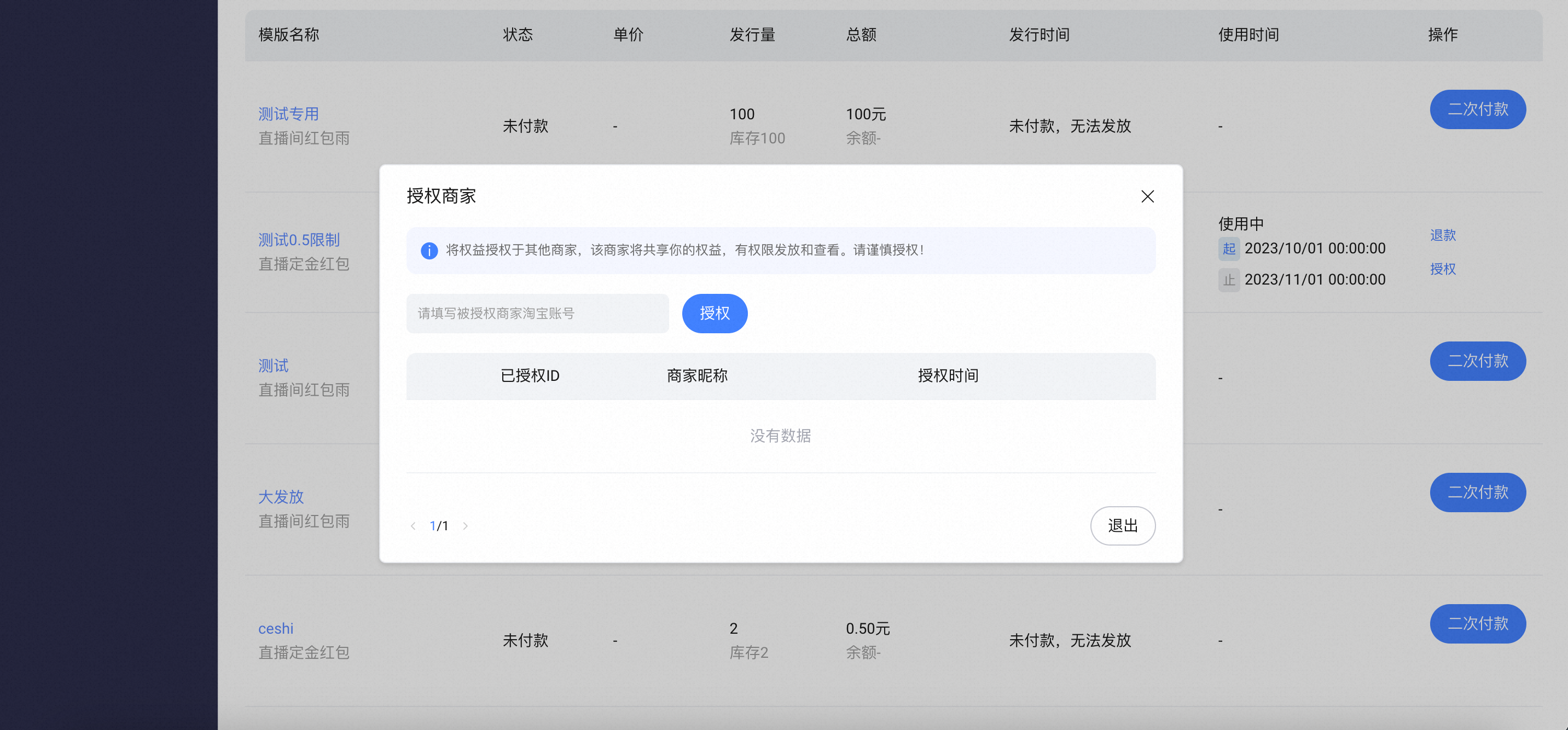Click the 授权商家 dialog title

click(x=442, y=196)
